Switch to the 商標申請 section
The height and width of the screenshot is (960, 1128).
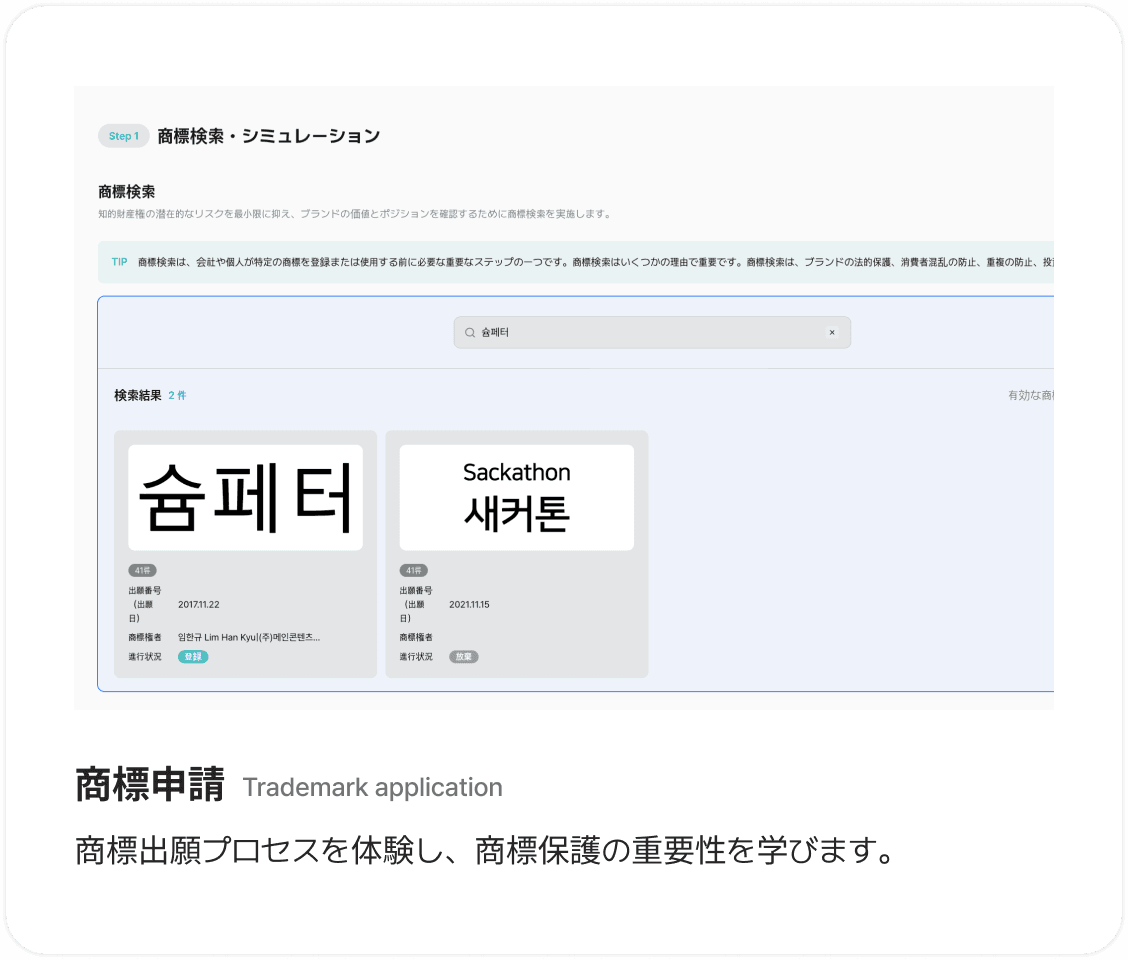coord(148,787)
